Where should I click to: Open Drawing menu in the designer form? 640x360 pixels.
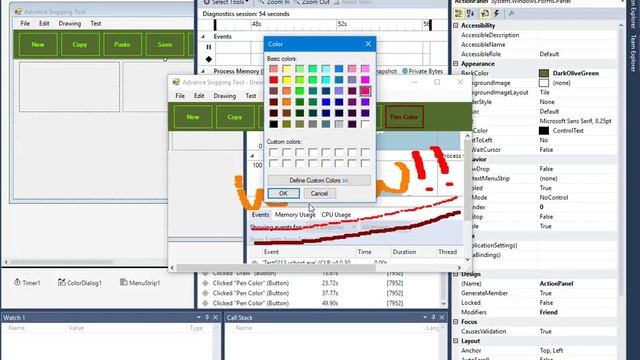69,24
